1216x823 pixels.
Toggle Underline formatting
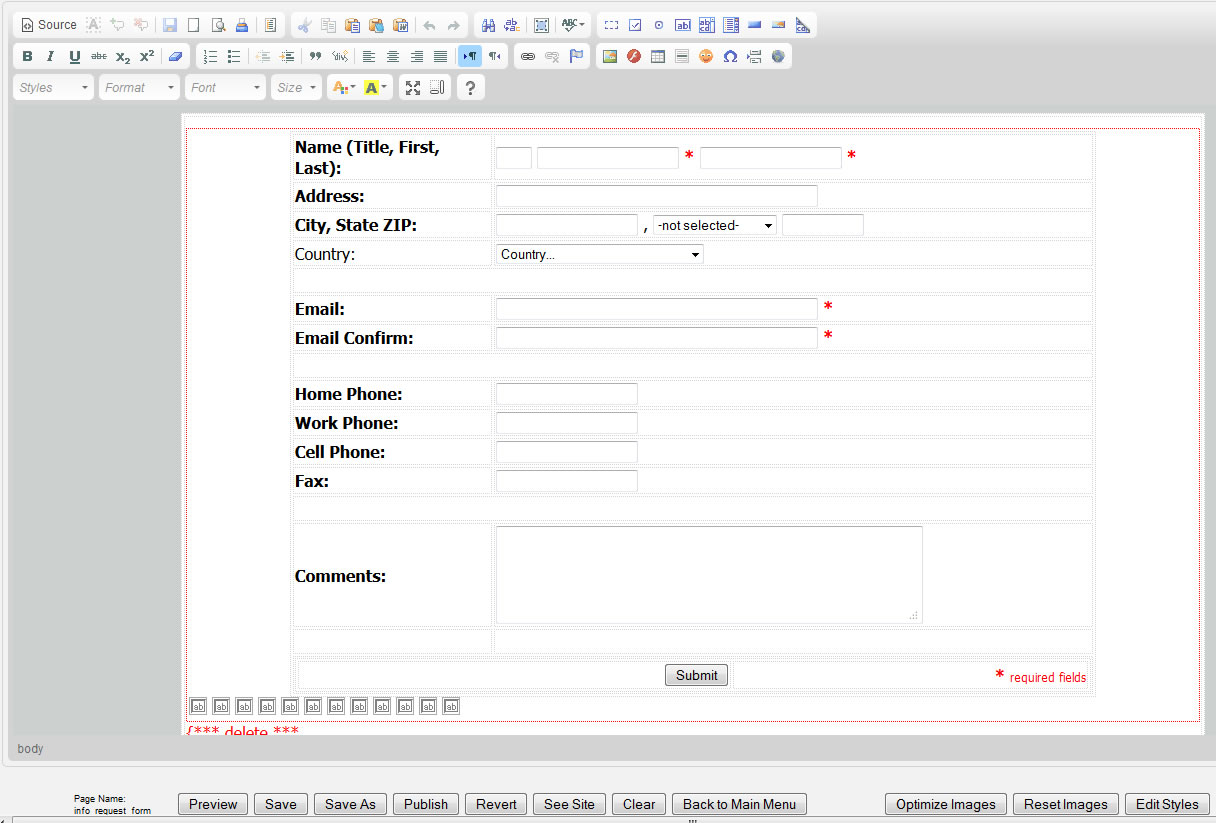pos(75,56)
